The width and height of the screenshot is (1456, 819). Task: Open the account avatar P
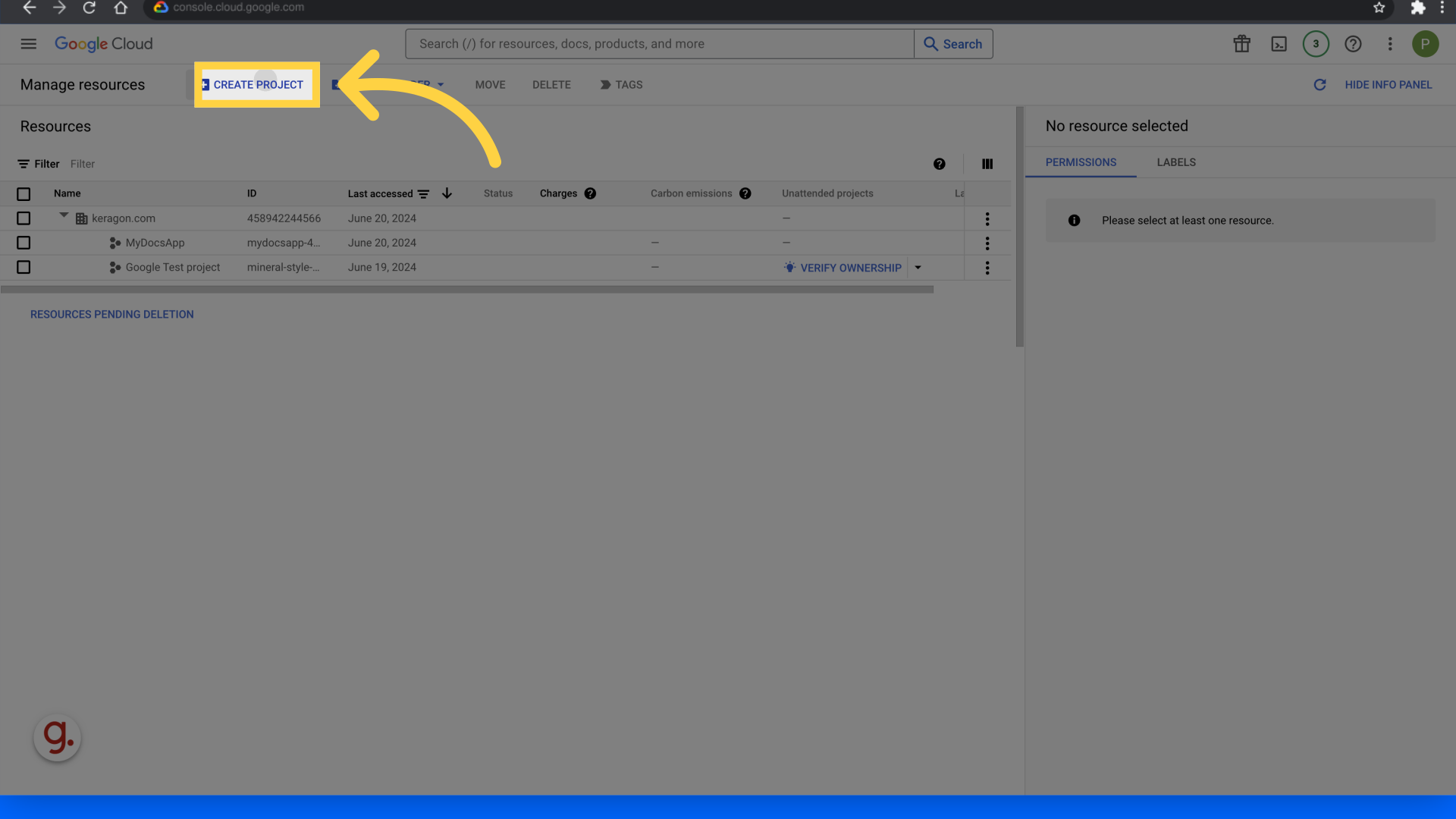pos(1426,44)
